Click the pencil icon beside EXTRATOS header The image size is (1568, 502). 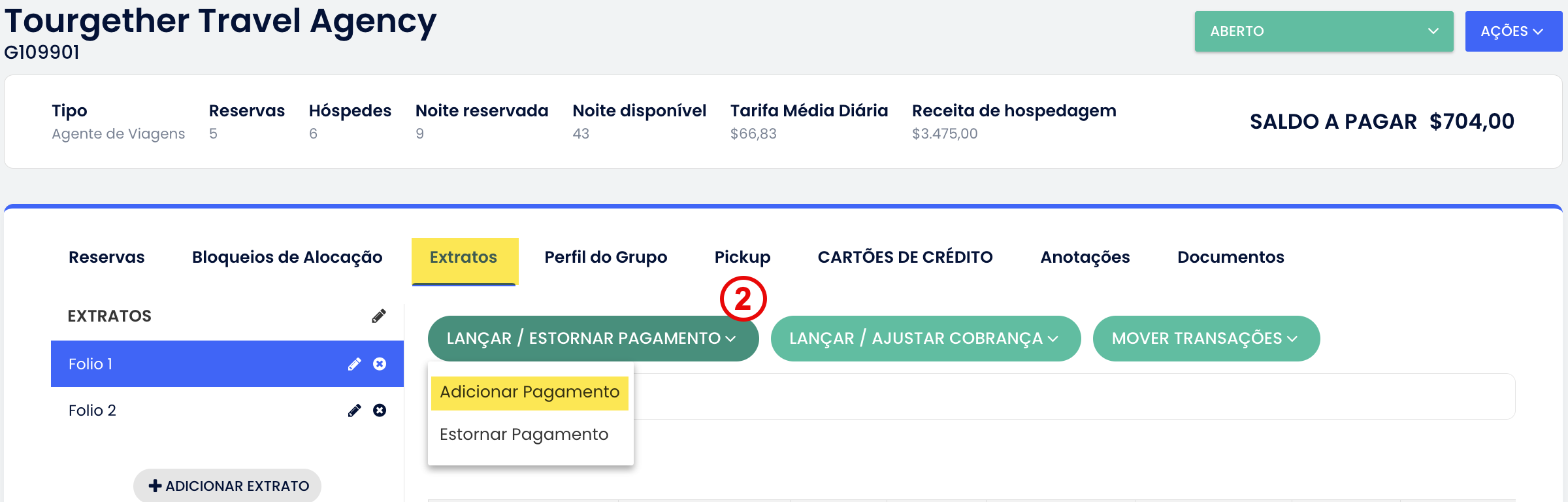click(x=379, y=316)
